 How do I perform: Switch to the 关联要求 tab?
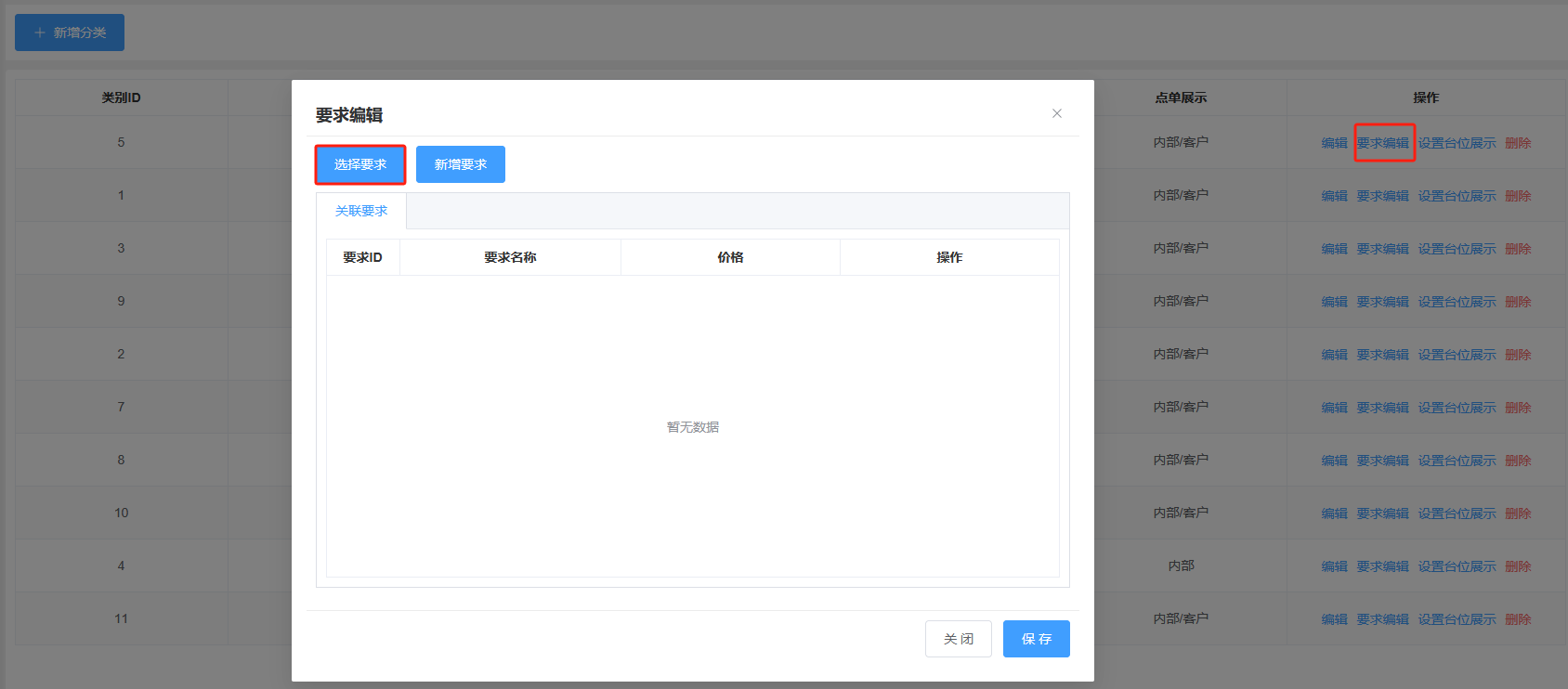[x=361, y=211]
